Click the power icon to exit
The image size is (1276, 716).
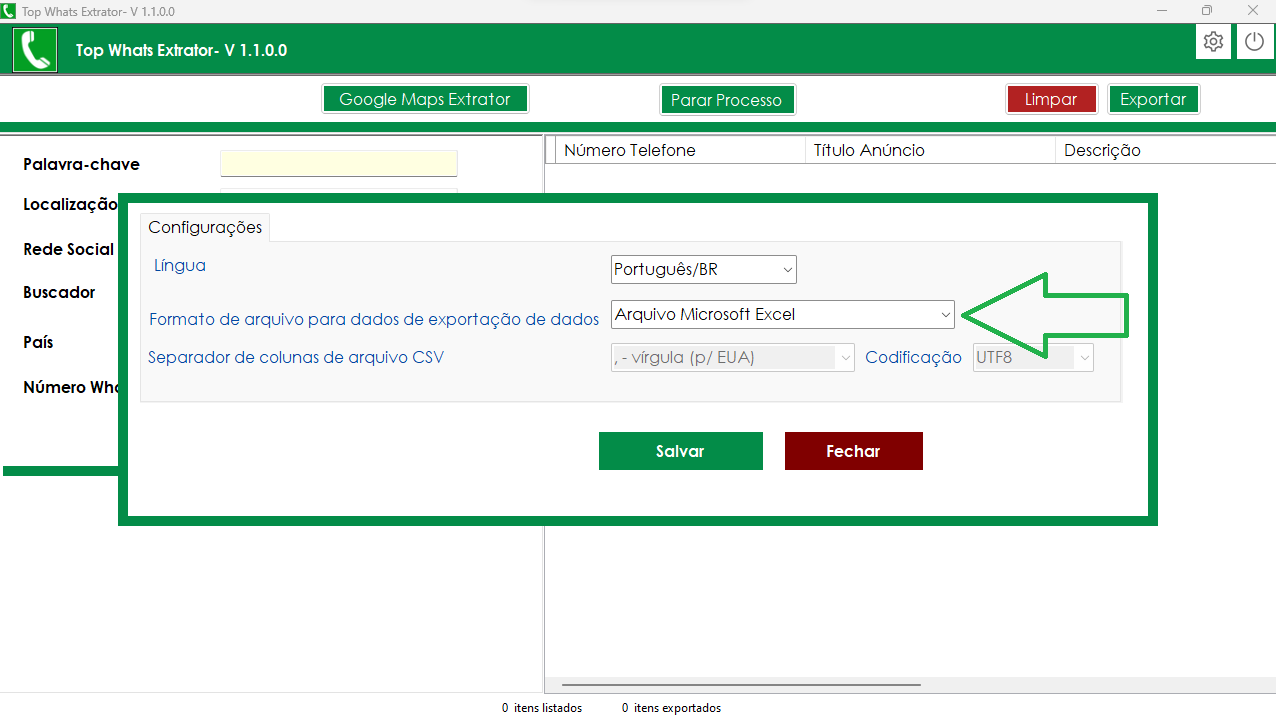(1255, 42)
